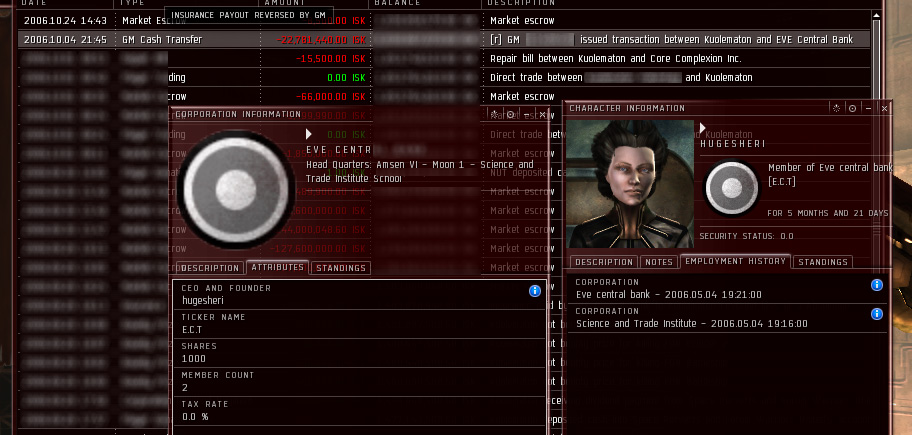Click journal scrollbar up arrow

coord(877,15)
